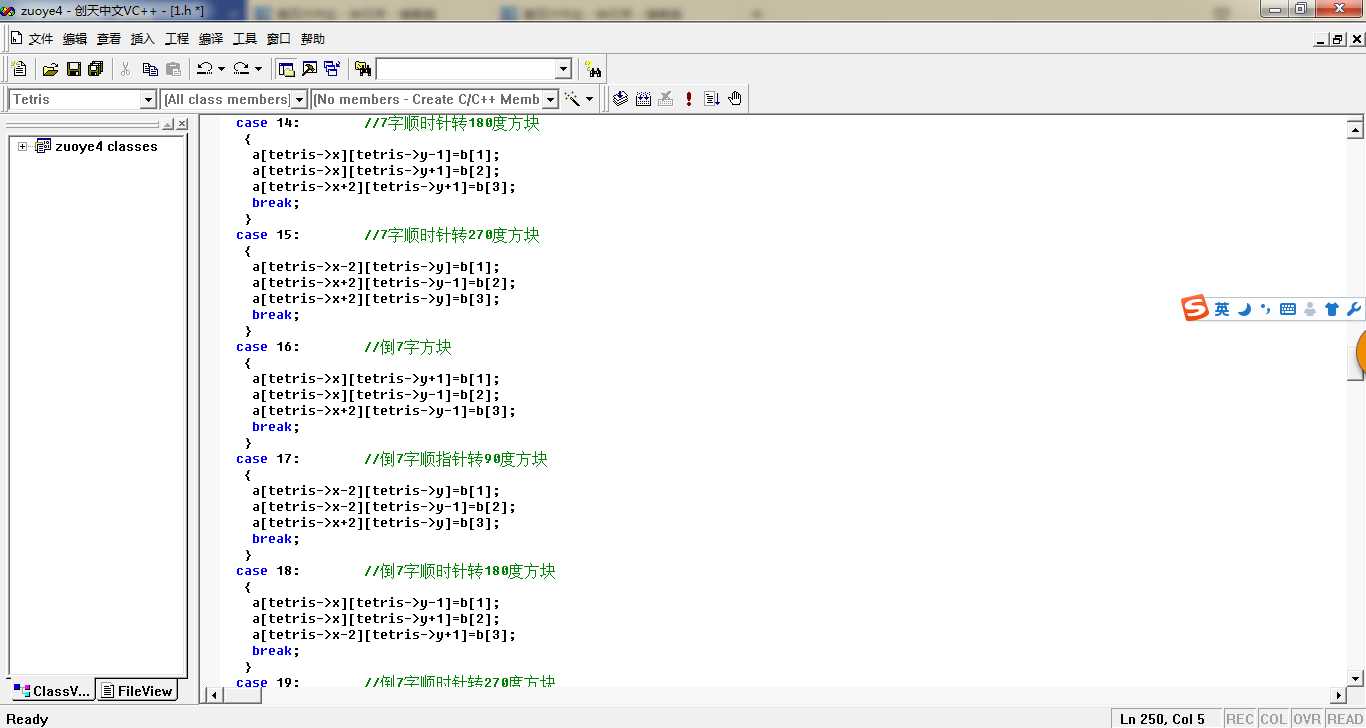1366x728 pixels.
Task: Click inside the Find text input field
Action: tap(465, 69)
